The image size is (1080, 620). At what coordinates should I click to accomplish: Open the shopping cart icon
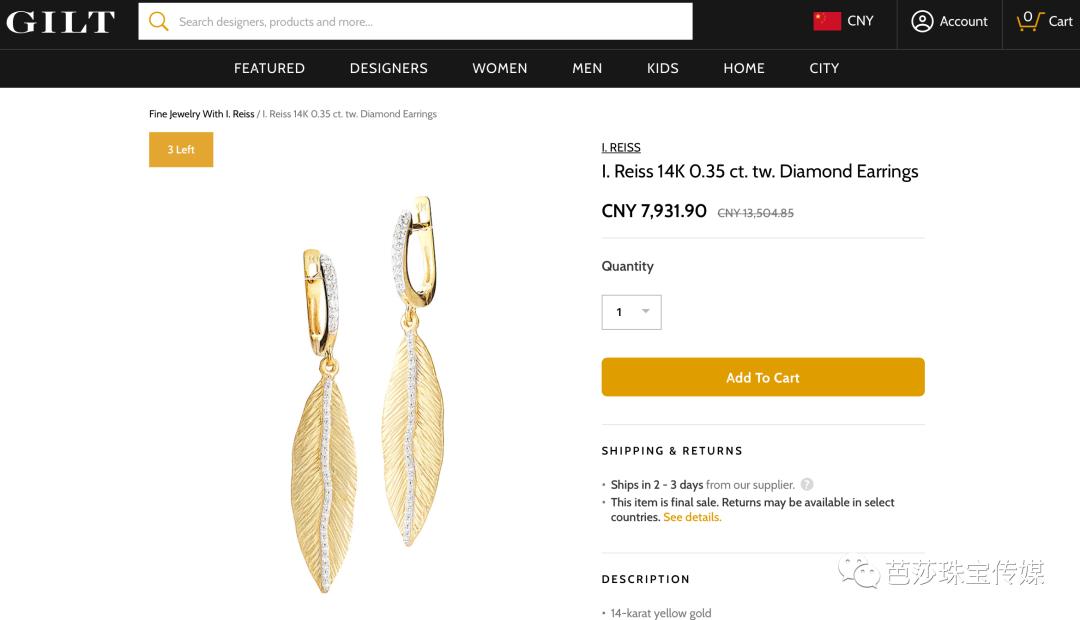(1028, 20)
